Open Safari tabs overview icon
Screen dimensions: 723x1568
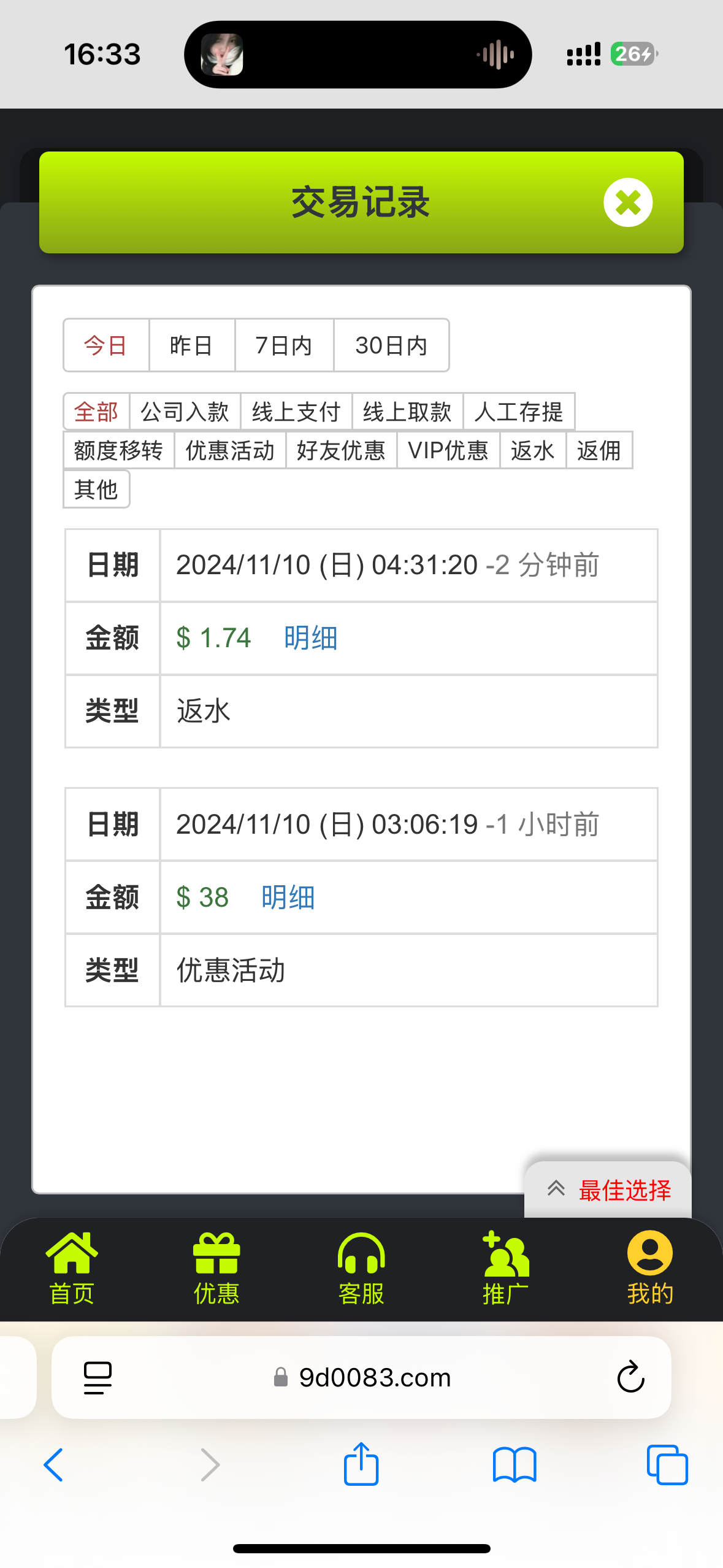pyautogui.click(x=667, y=1464)
